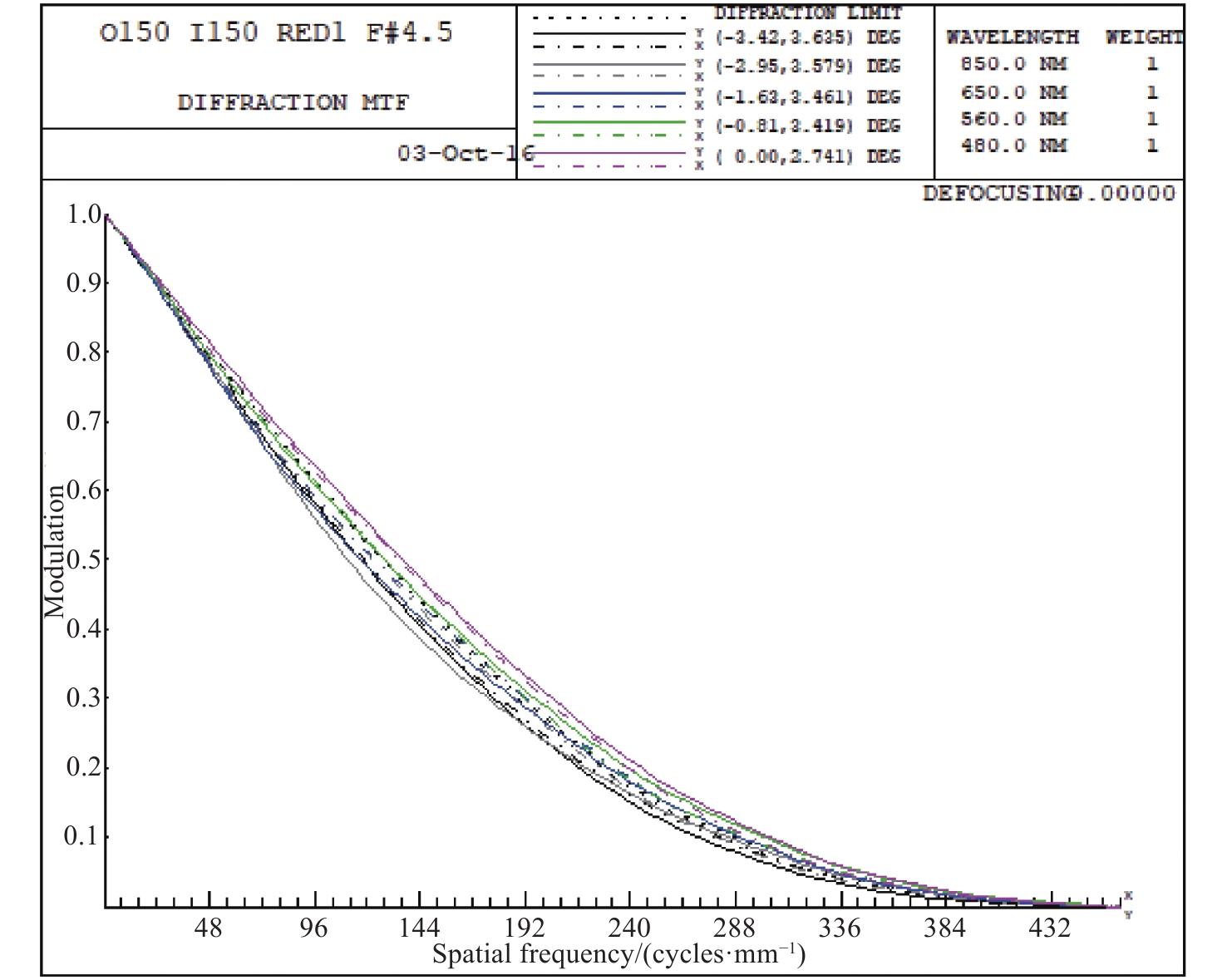Select the dotted DIFFRACTION LIMIT legend label
The height and width of the screenshot is (980, 1227).
[807, 13]
